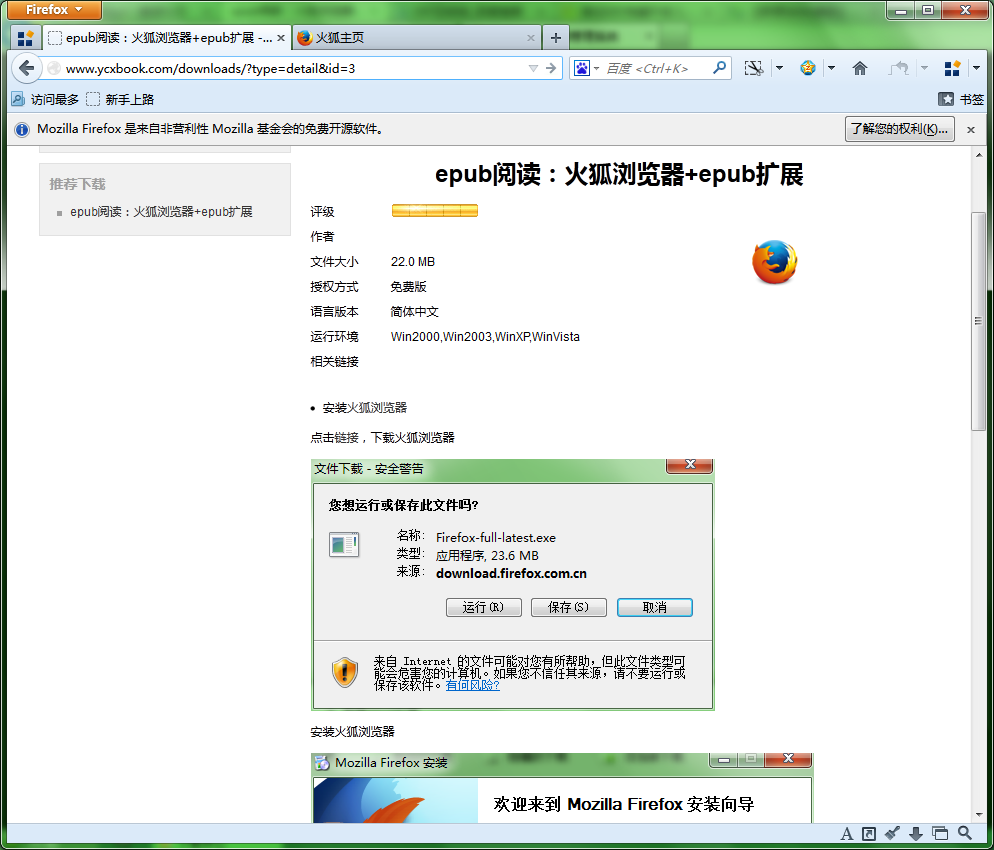994x850 pixels.
Task: Click the go arrow in the address bar
Action: click(x=551, y=68)
